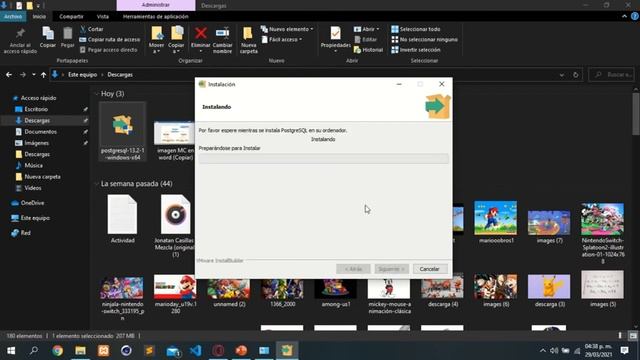
Task: Open the notification center icon
Action: (x=624, y=351)
